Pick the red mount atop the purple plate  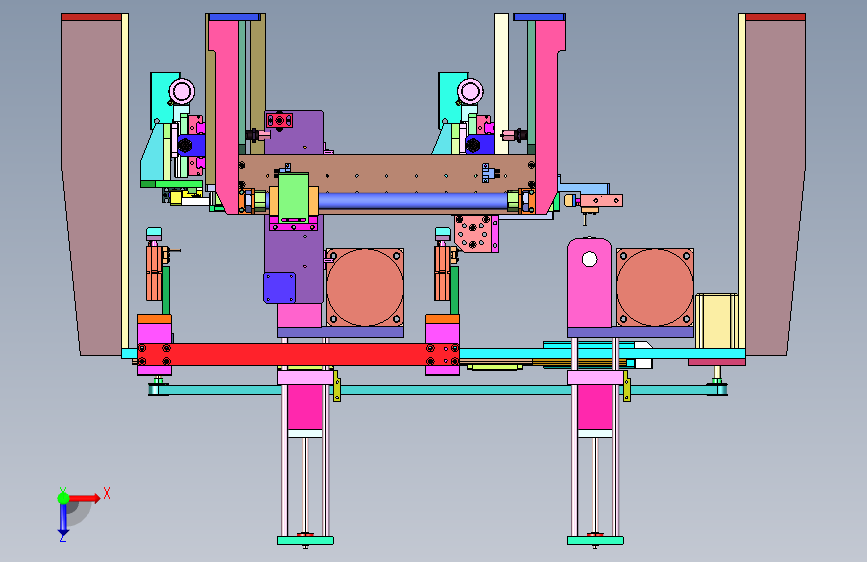[x=279, y=120]
